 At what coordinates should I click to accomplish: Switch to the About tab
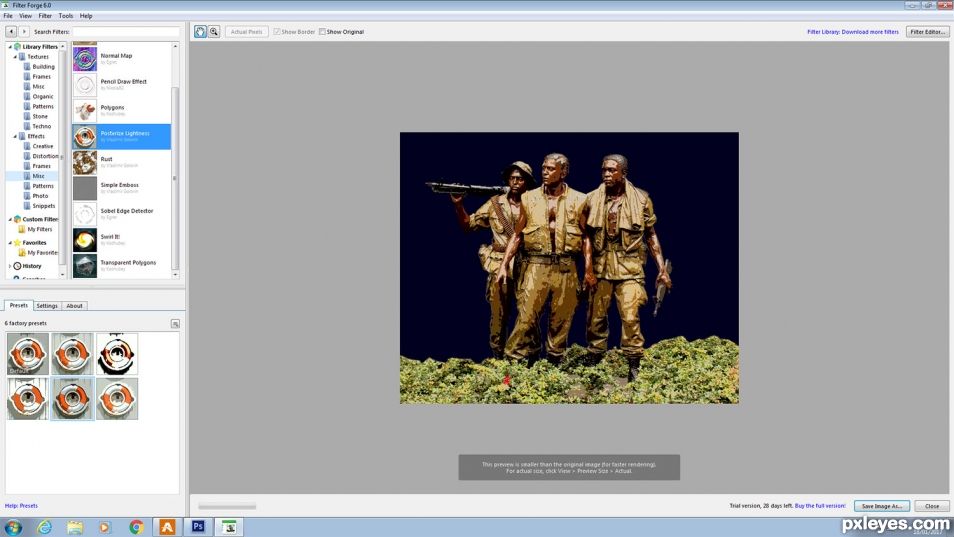tap(74, 306)
